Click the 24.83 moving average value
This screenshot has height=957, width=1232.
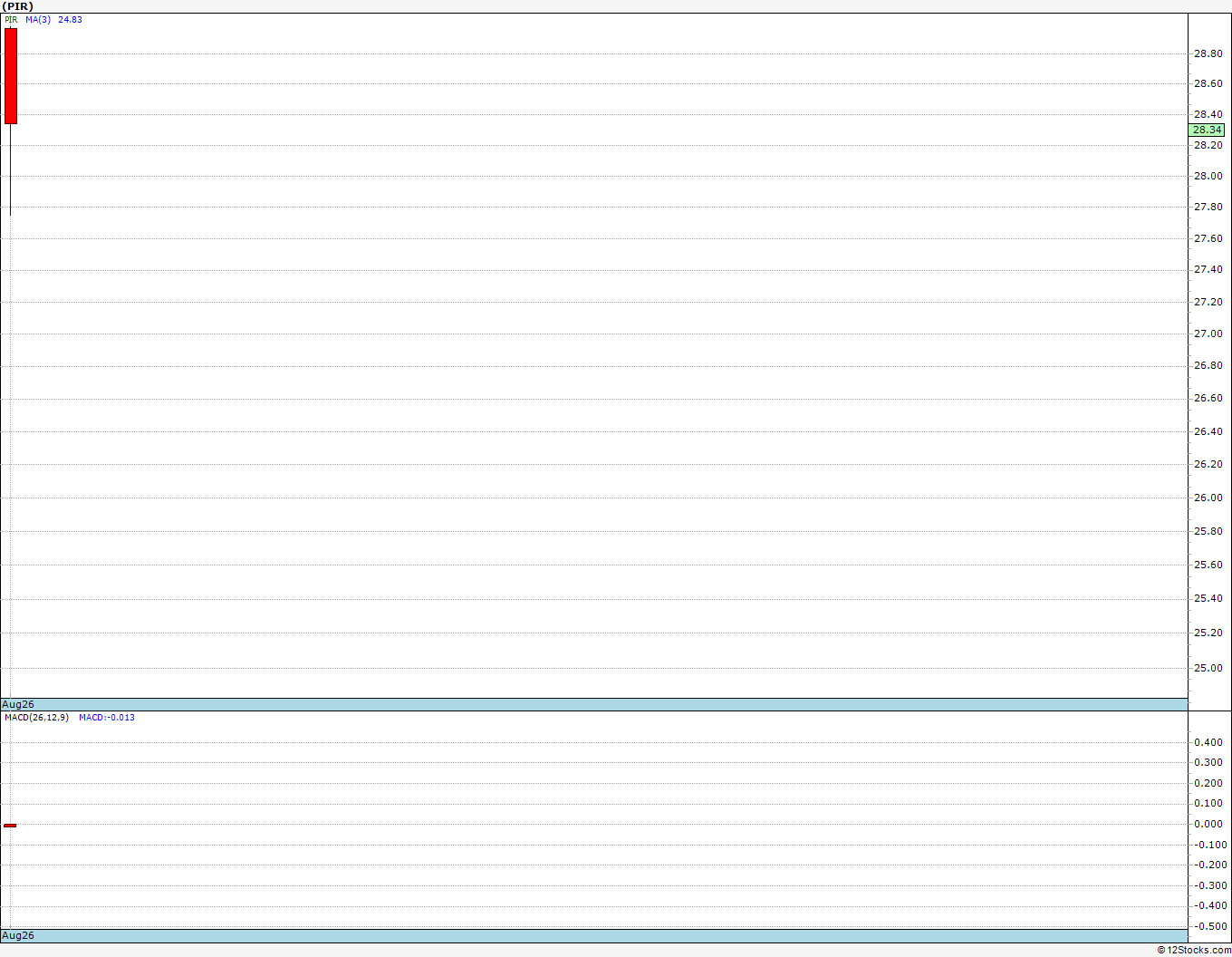(70, 19)
